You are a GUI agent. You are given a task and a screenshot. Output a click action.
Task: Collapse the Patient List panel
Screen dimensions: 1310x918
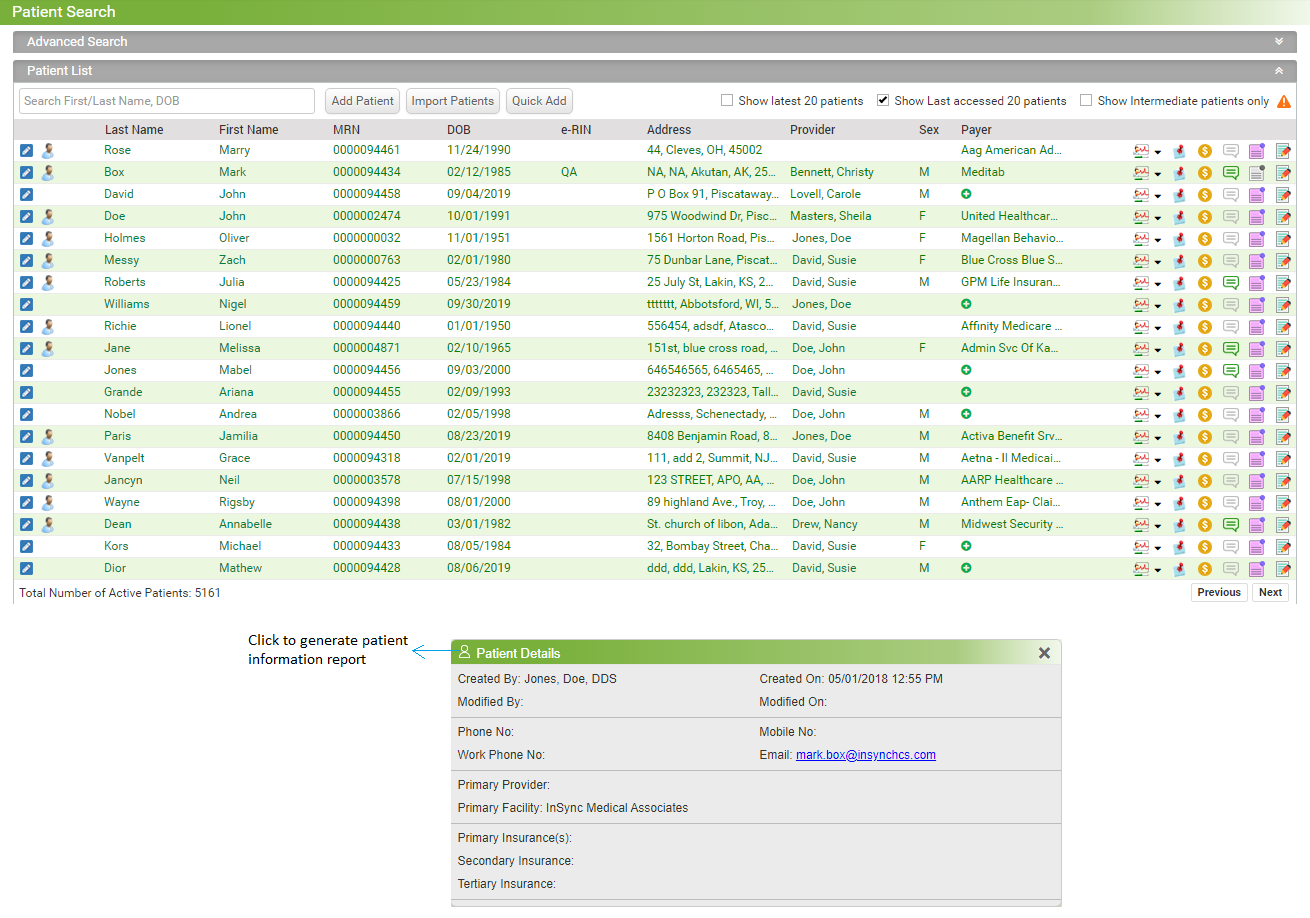tap(1278, 70)
